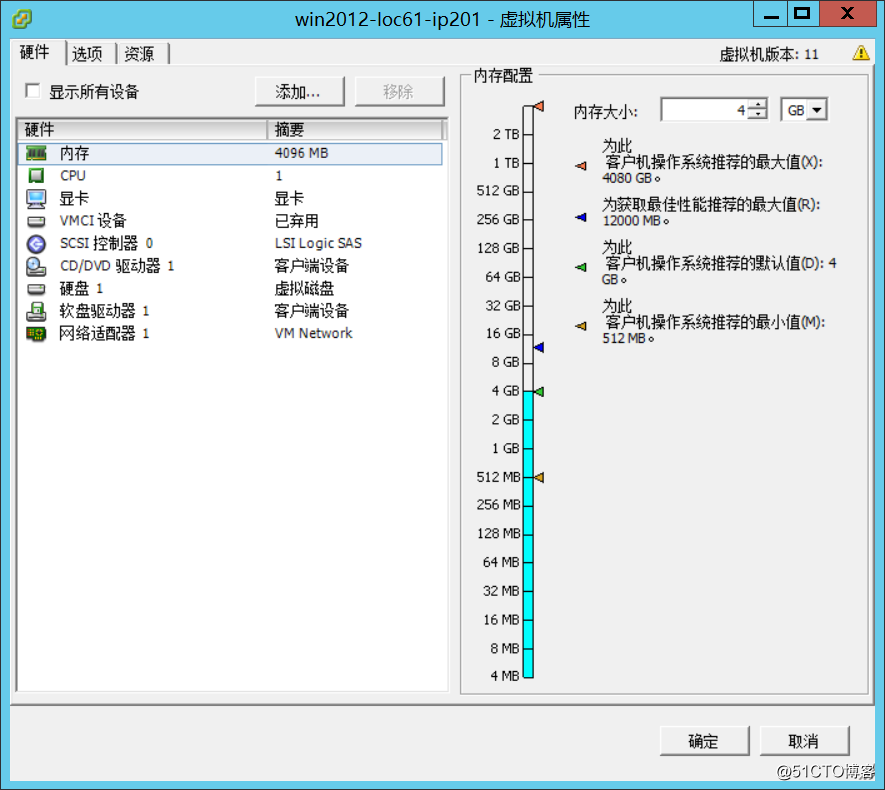Click the yellow warning triangle icon
885x790 pixels.
click(x=861, y=53)
